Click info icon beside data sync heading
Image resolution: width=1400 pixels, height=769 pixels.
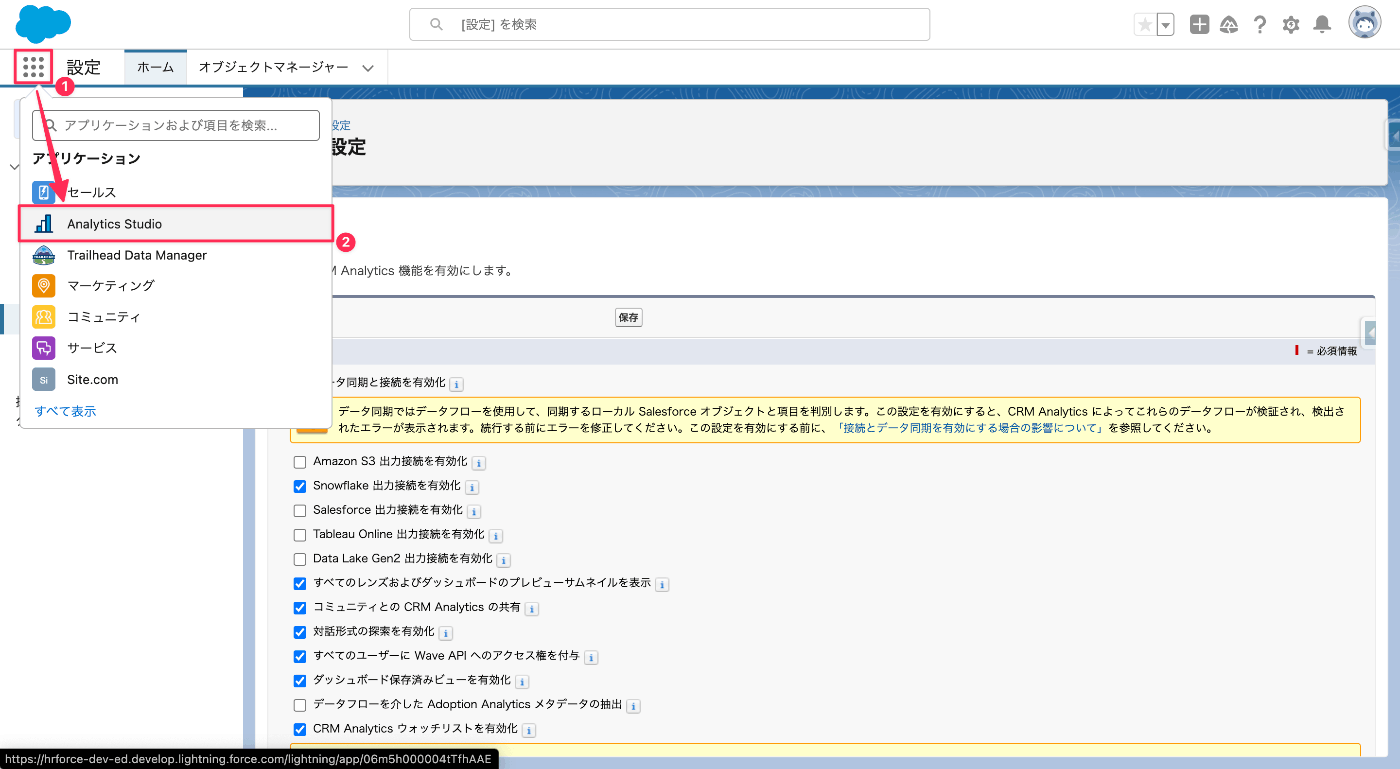coord(456,384)
